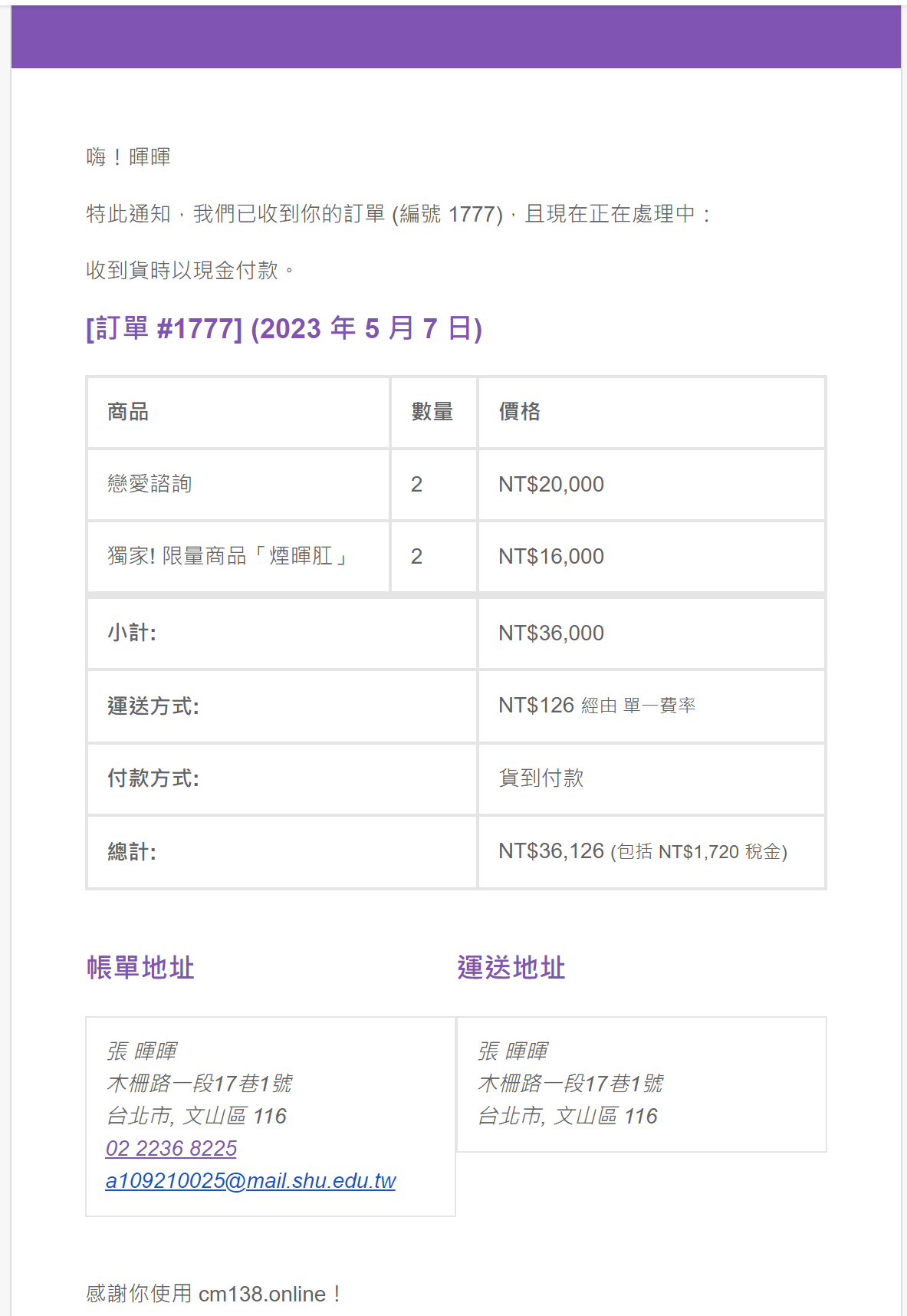907x1316 pixels.
Task: Click the 帳單地址 section heading
Action: tap(140, 968)
